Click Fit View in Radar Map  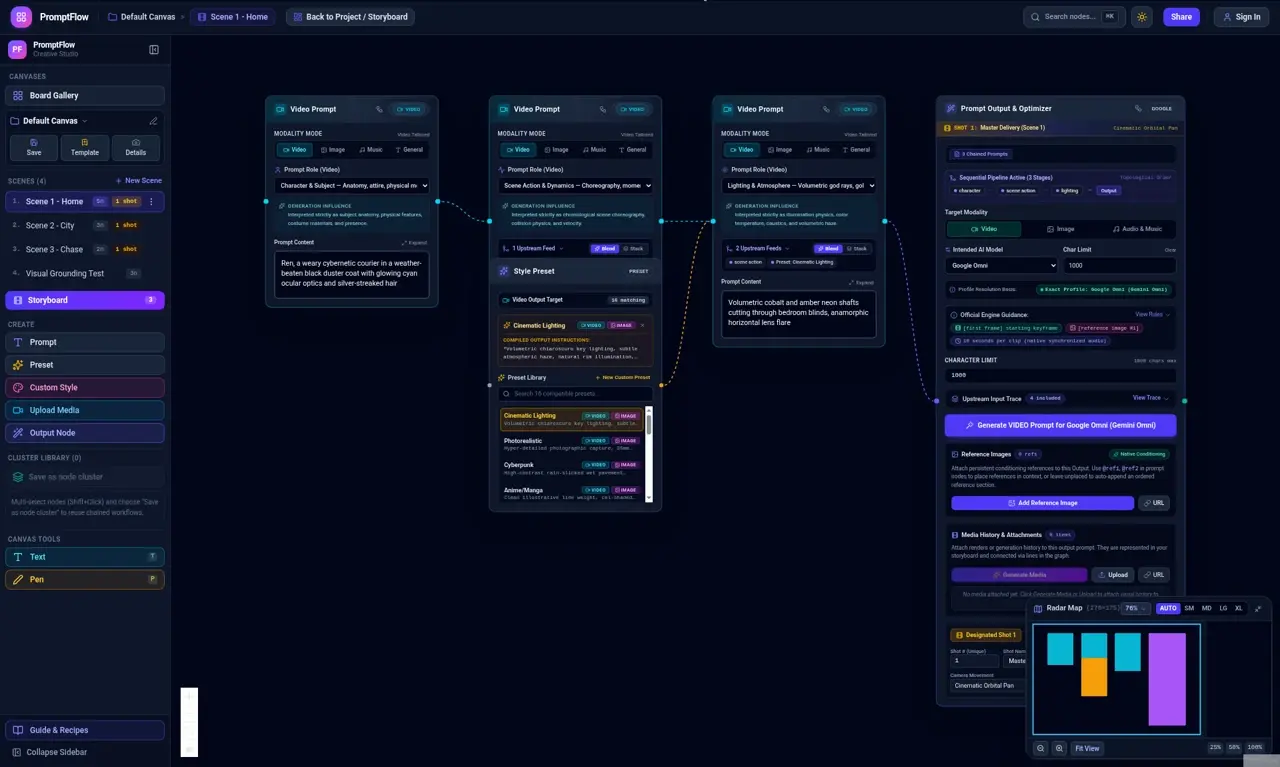point(1087,748)
